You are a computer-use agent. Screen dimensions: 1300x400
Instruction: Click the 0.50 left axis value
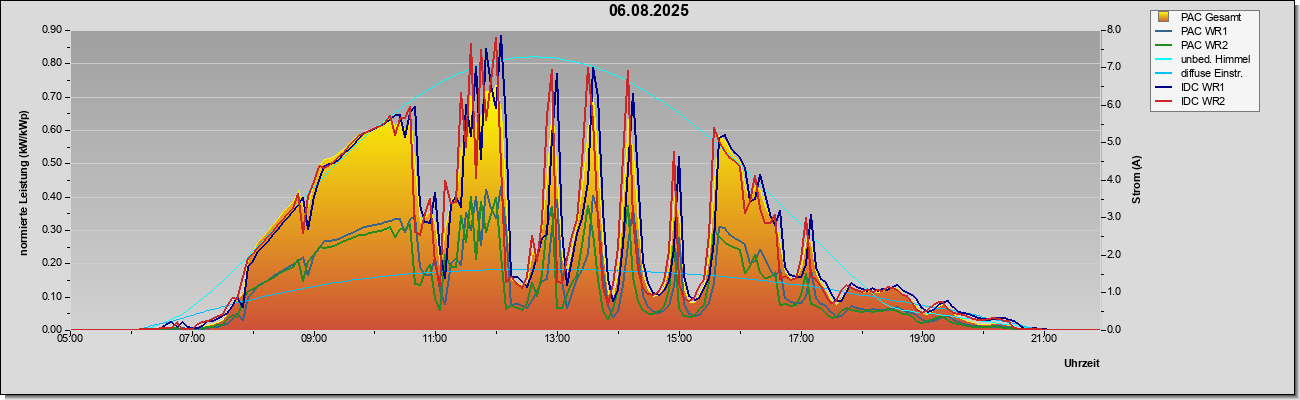52,163
